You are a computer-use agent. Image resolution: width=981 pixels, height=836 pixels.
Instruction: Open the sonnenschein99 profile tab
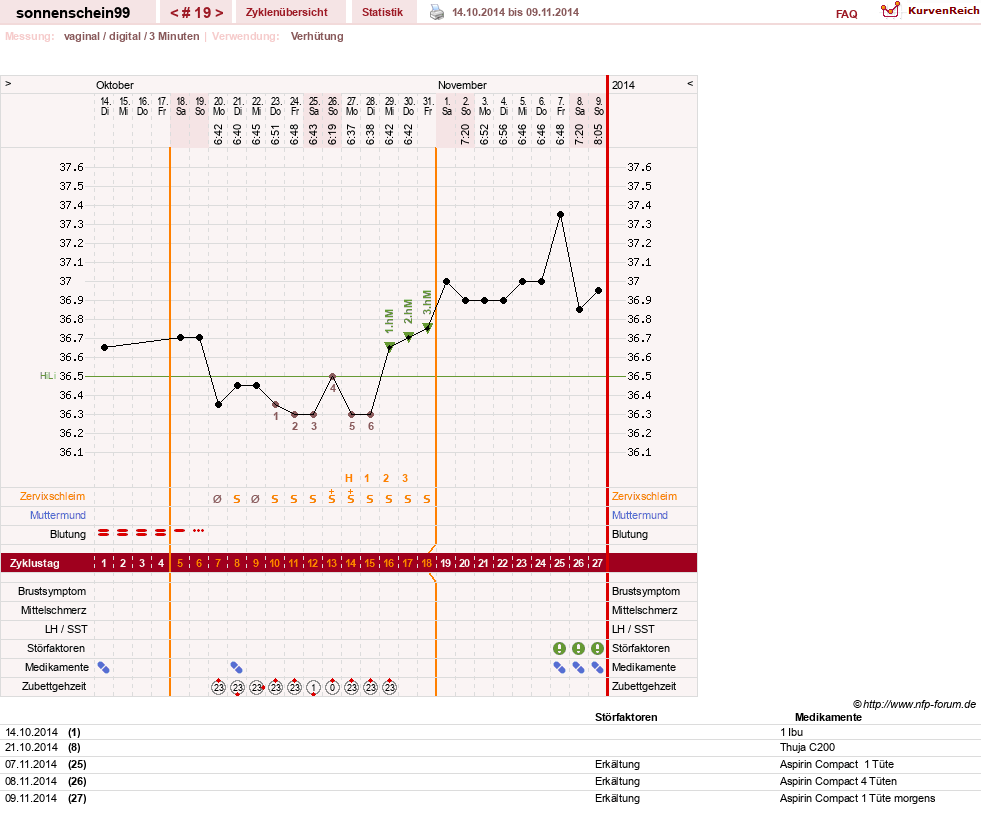pyautogui.click(x=73, y=13)
